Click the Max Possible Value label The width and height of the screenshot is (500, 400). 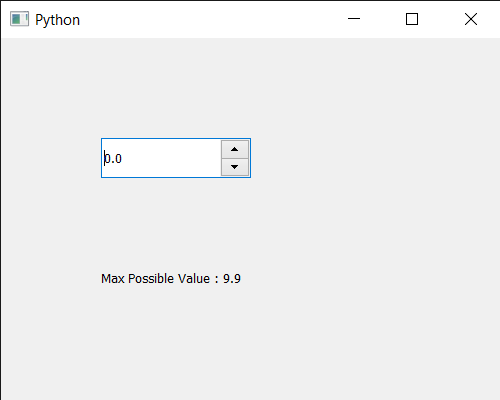pos(171,279)
